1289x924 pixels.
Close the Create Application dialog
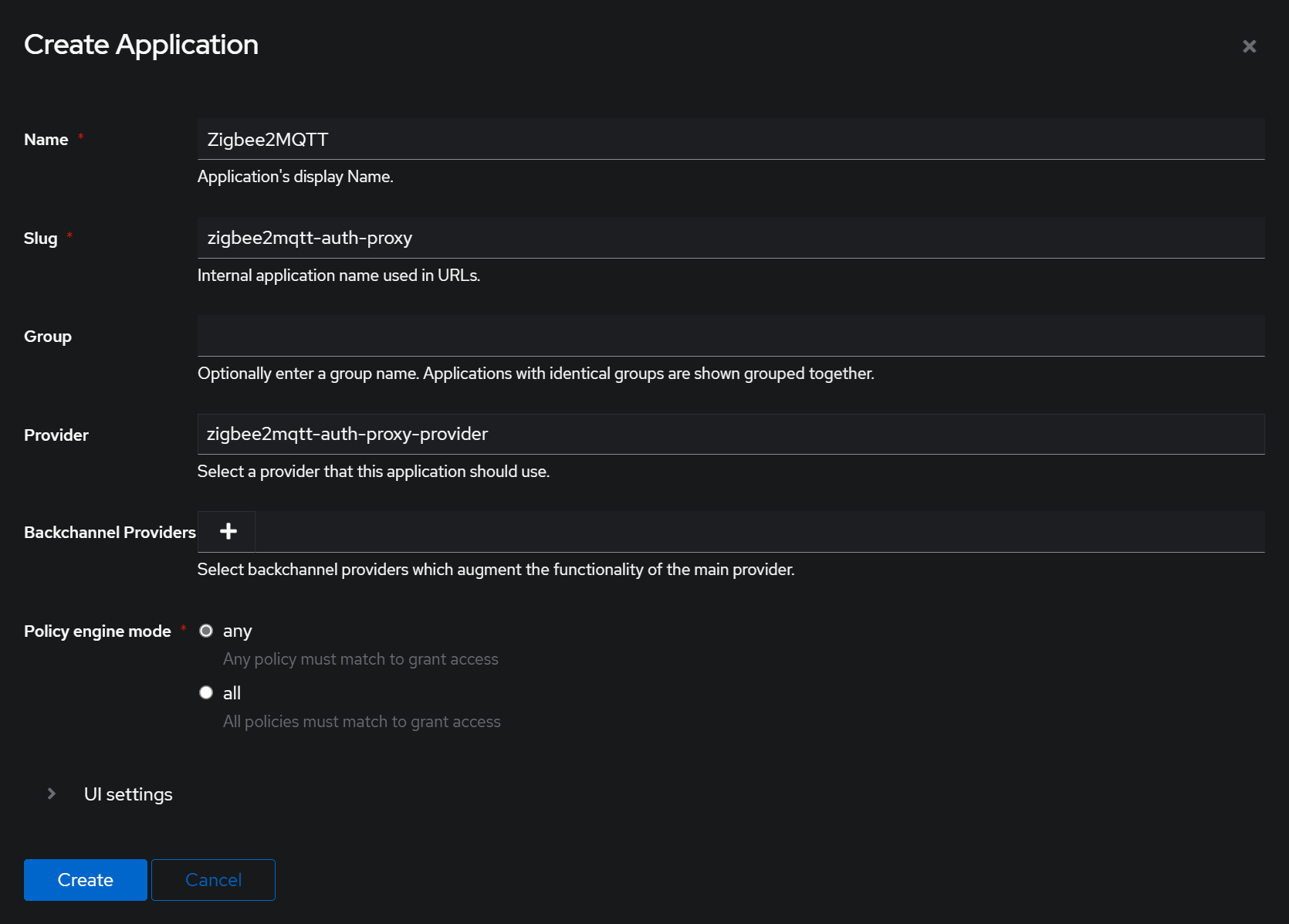1249,46
